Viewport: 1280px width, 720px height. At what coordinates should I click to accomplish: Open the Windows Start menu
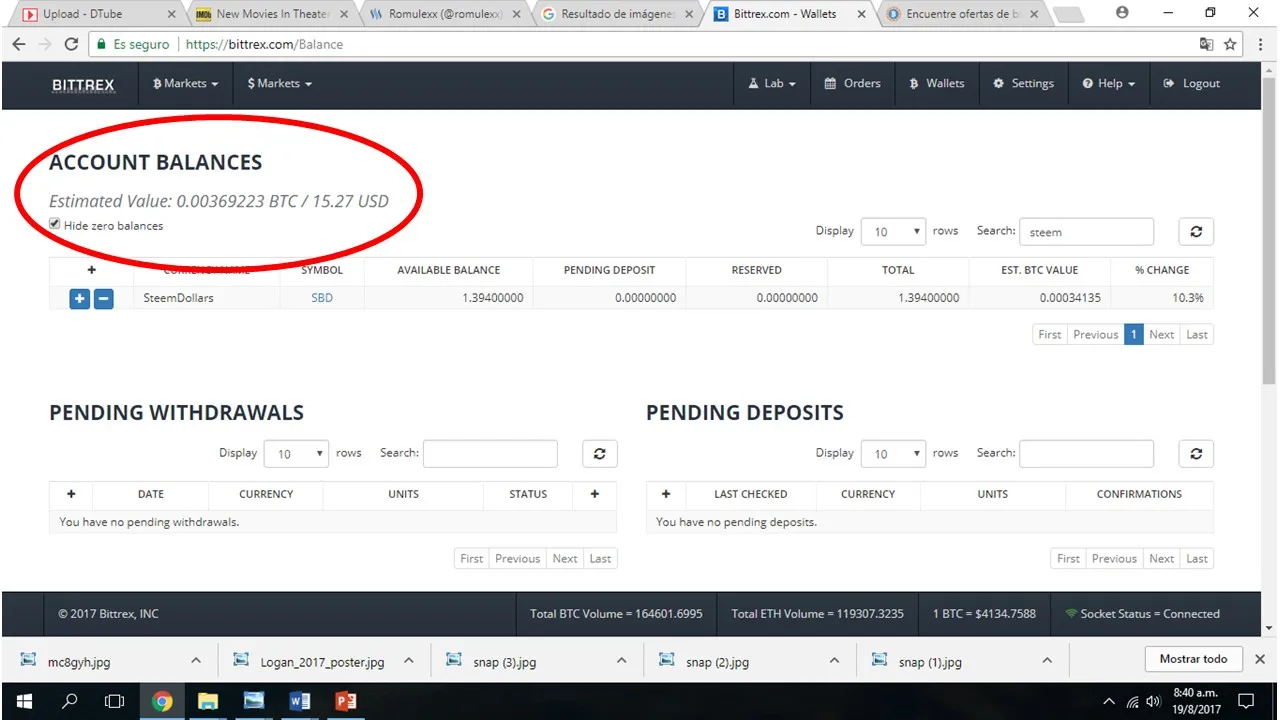click(24, 701)
